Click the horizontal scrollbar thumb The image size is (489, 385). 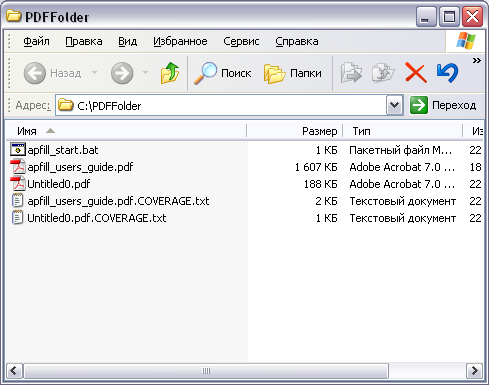tap(206, 371)
